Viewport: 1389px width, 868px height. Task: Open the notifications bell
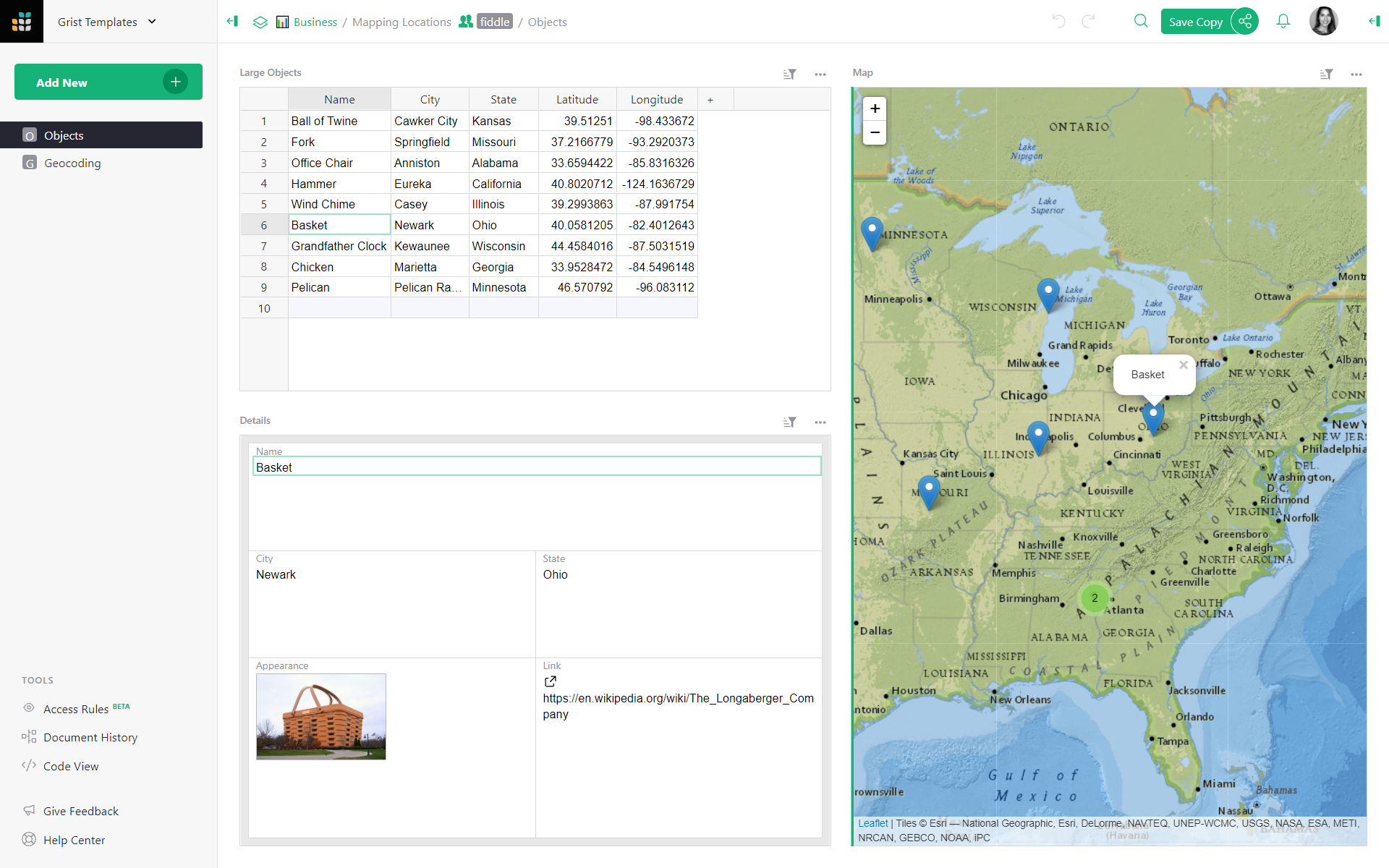click(1283, 21)
